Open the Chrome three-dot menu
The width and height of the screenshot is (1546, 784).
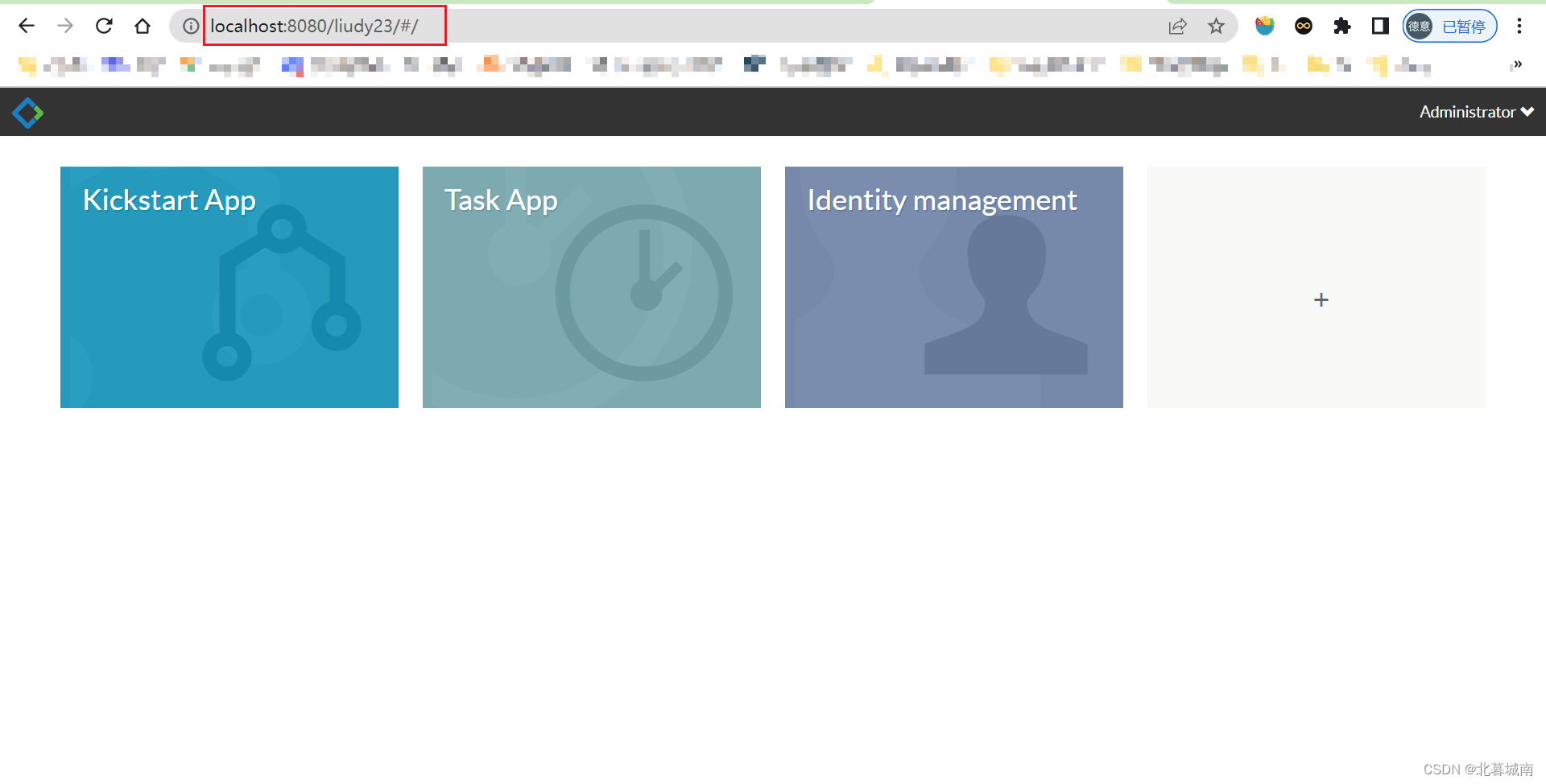(x=1519, y=26)
